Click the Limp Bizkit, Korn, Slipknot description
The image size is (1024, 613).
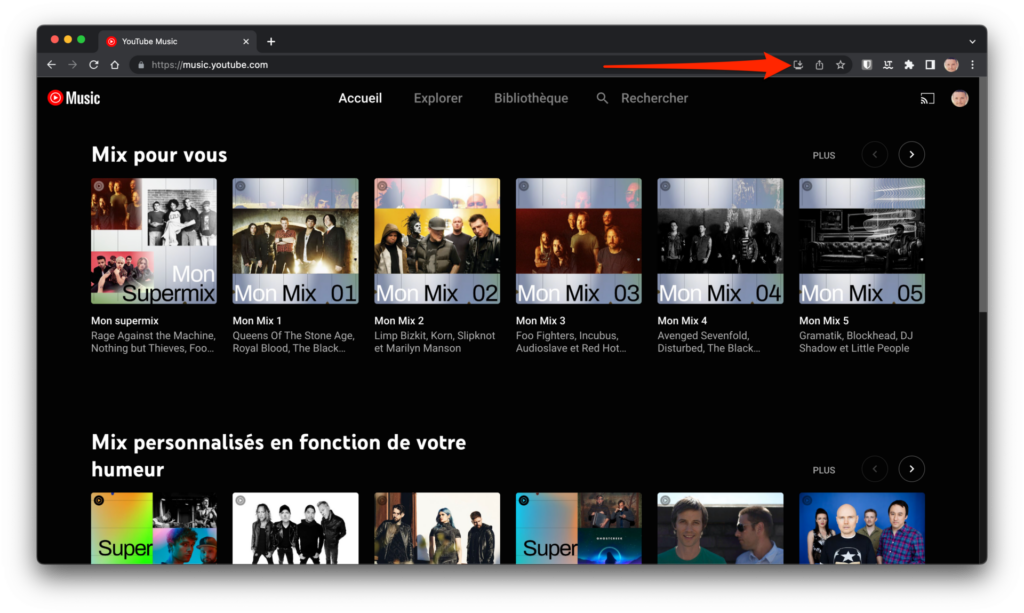click(x=434, y=341)
